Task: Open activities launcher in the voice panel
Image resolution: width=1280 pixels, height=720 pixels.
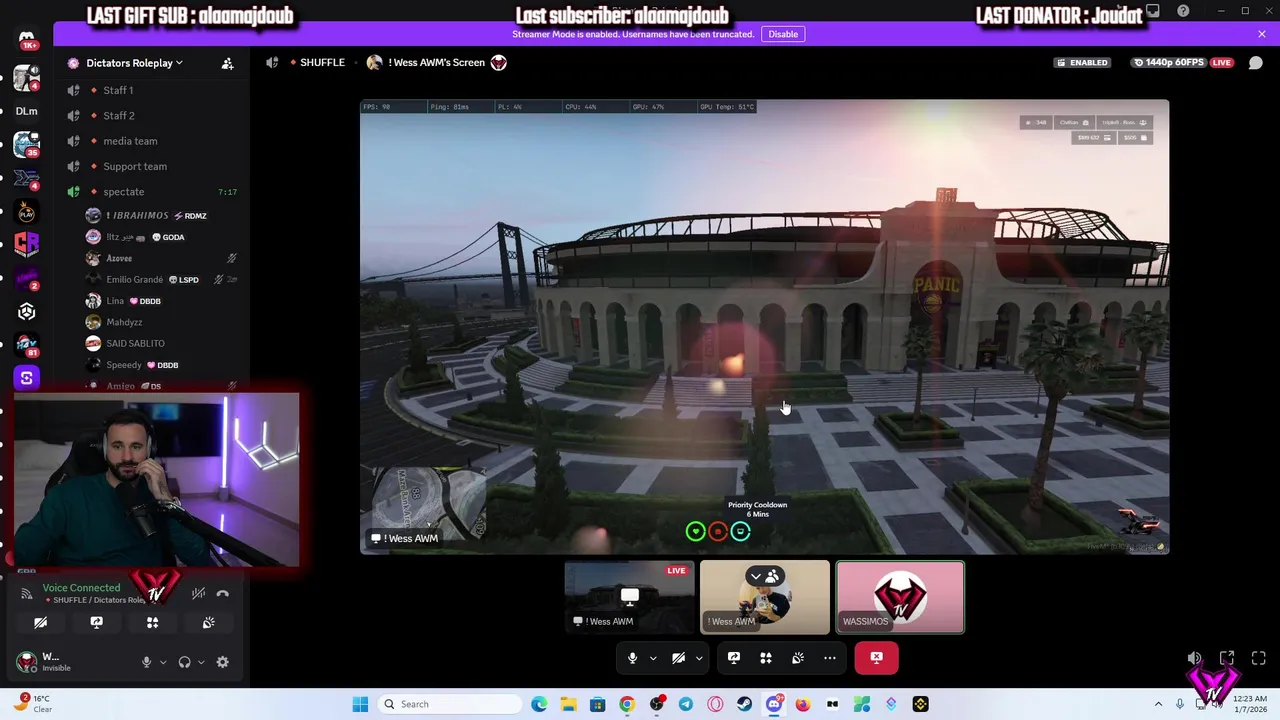Action: pyautogui.click(x=152, y=622)
